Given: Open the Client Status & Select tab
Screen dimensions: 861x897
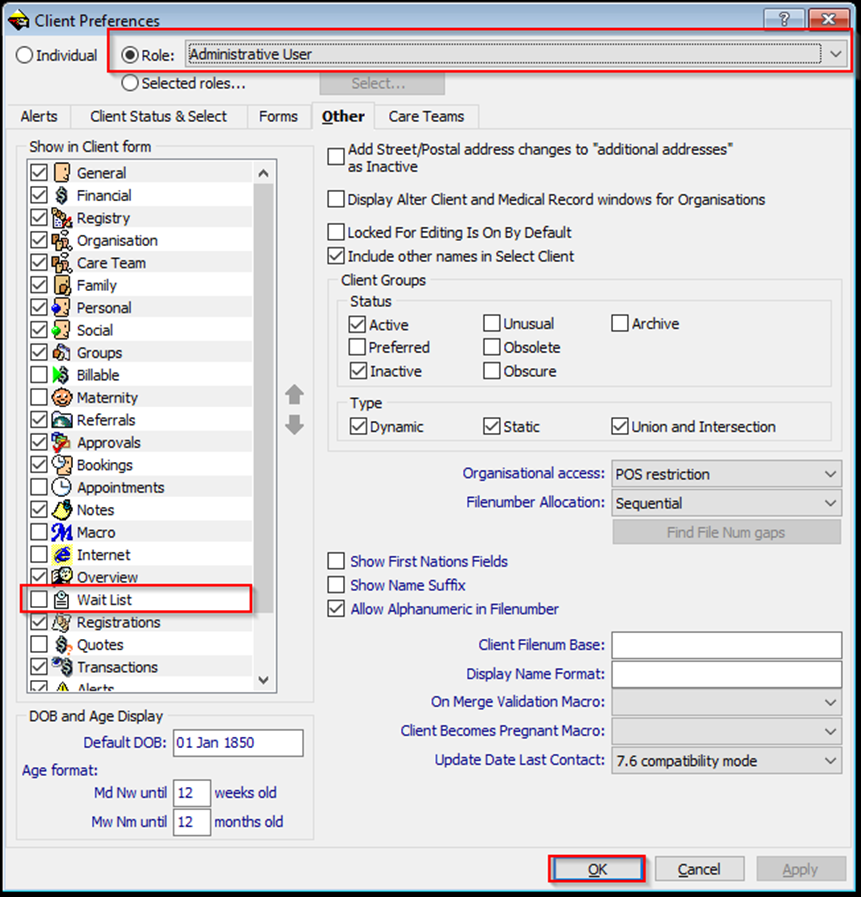Looking at the screenshot, I should (158, 116).
